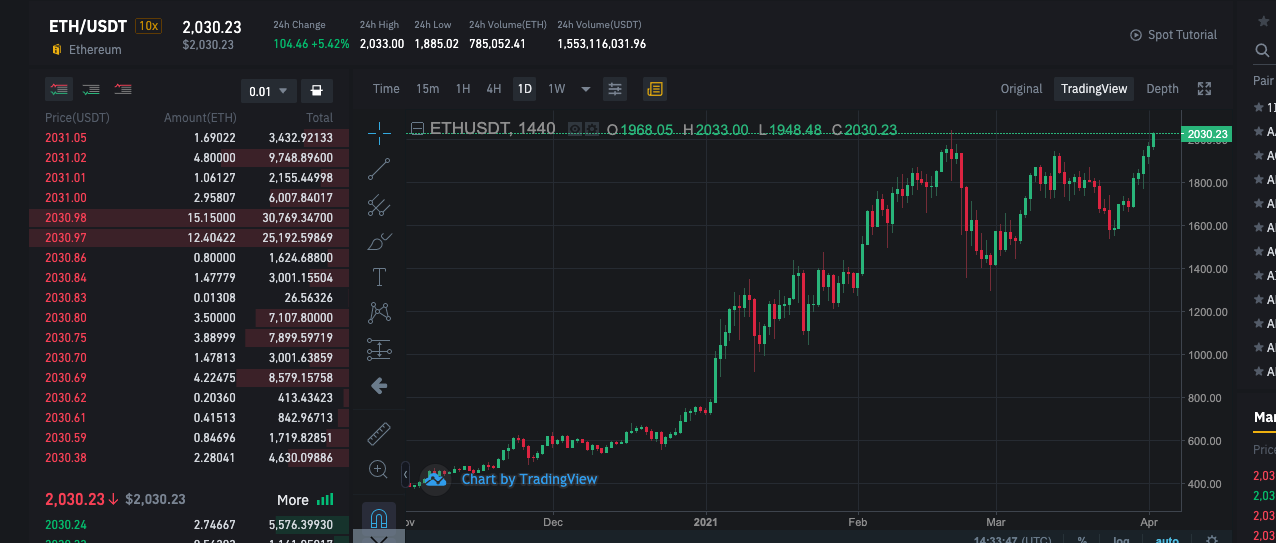The width and height of the screenshot is (1276, 543).
Task: Select the crosshair cursor tool
Action: click(x=379, y=131)
